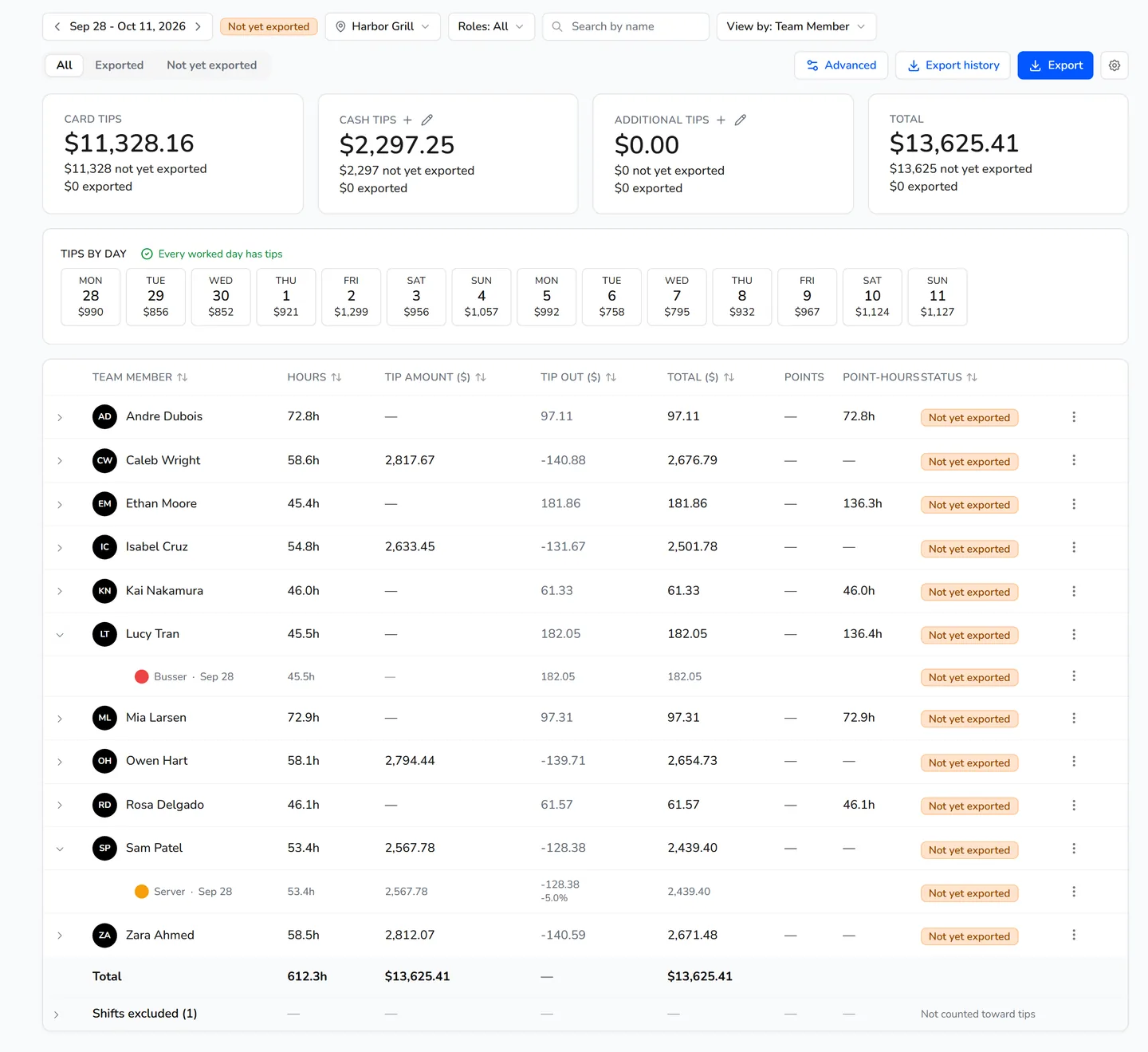Collapse Sam Patel row
Screen dimensions: 1148x1052
coord(60,849)
